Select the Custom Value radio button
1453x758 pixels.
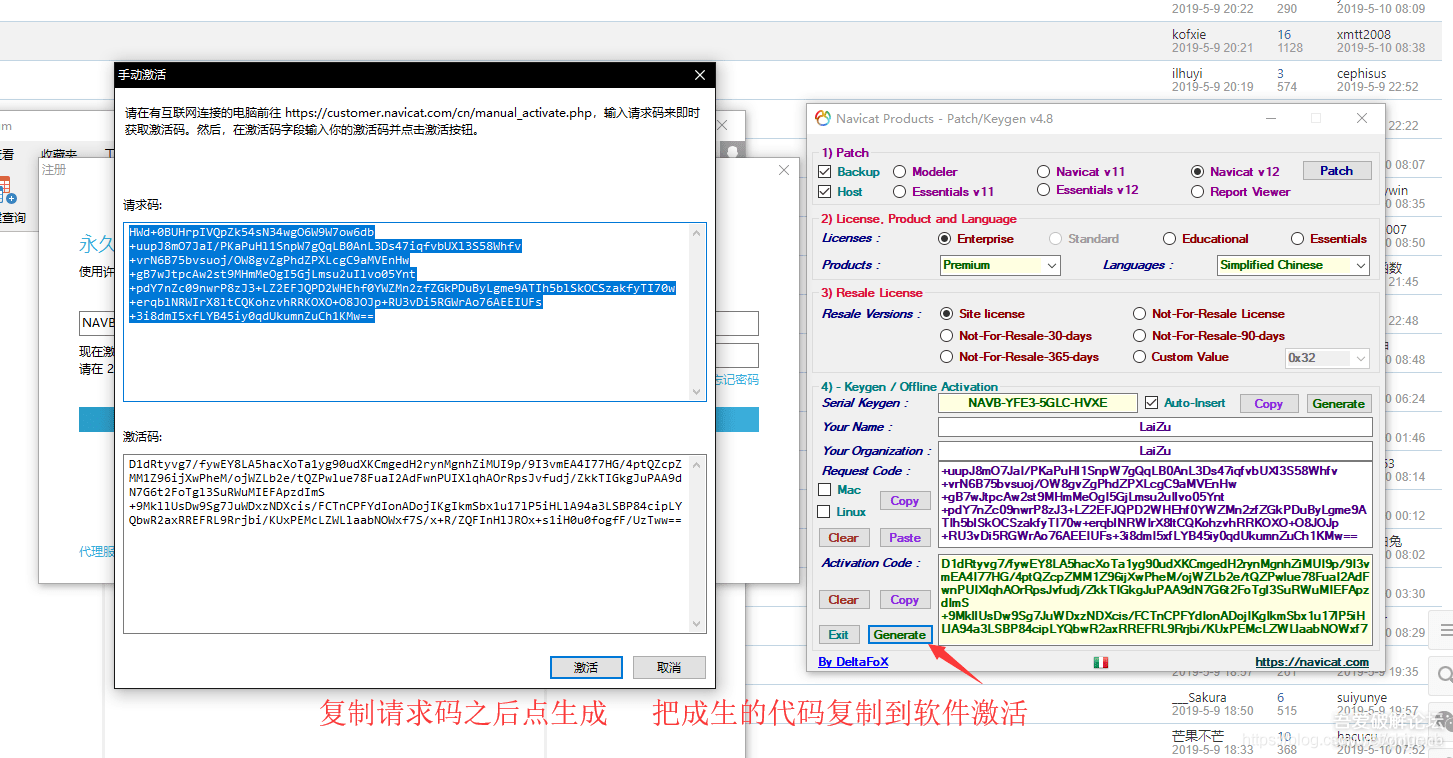coord(1140,357)
